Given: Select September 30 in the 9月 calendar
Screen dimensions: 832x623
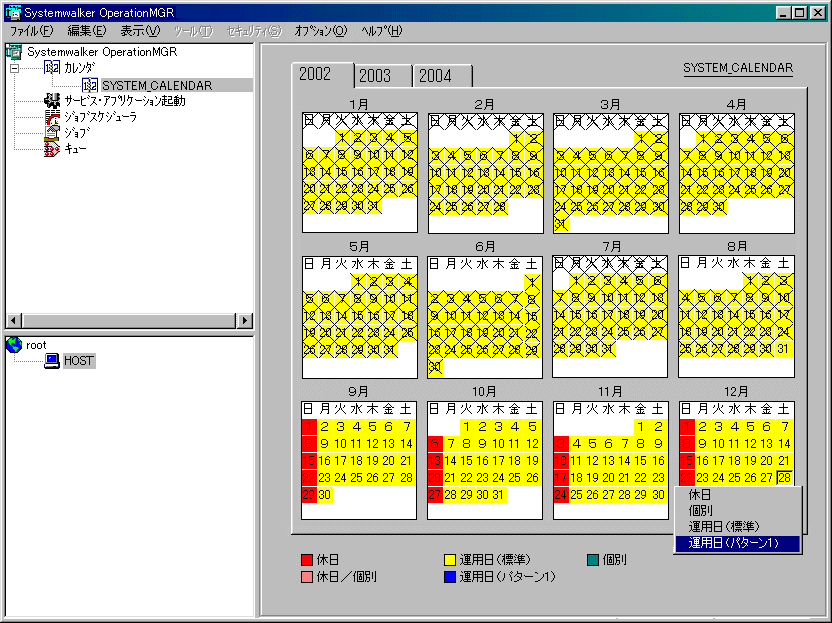Looking at the screenshot, I should coord(325,495).
